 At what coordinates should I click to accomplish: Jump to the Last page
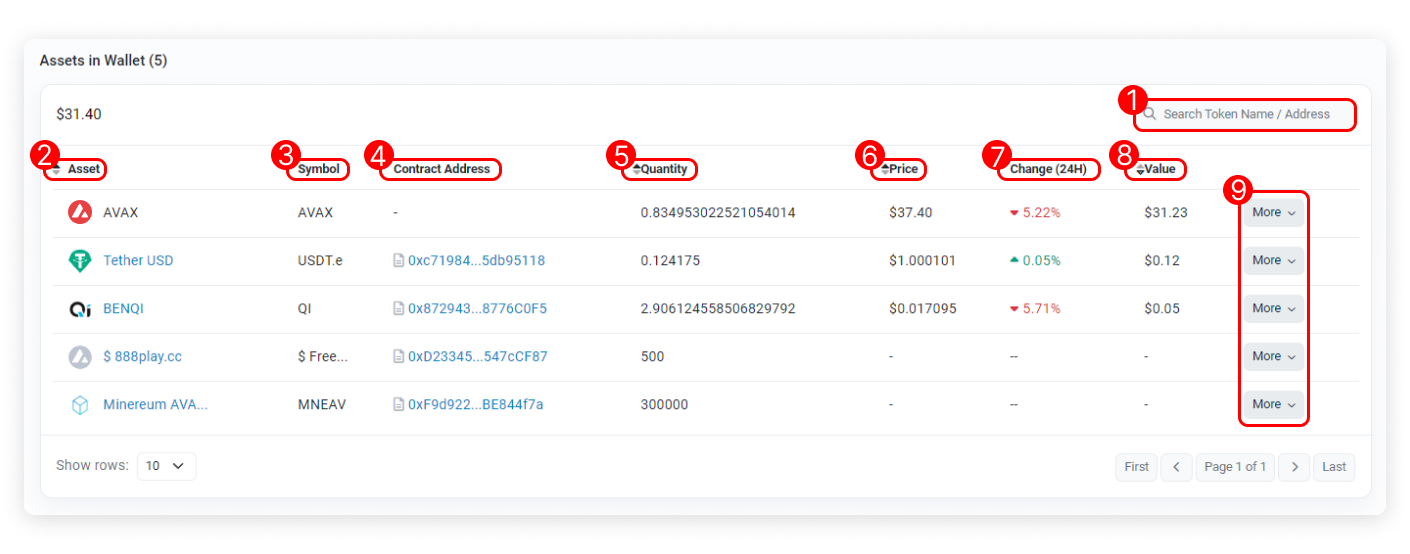point(1334,467)
